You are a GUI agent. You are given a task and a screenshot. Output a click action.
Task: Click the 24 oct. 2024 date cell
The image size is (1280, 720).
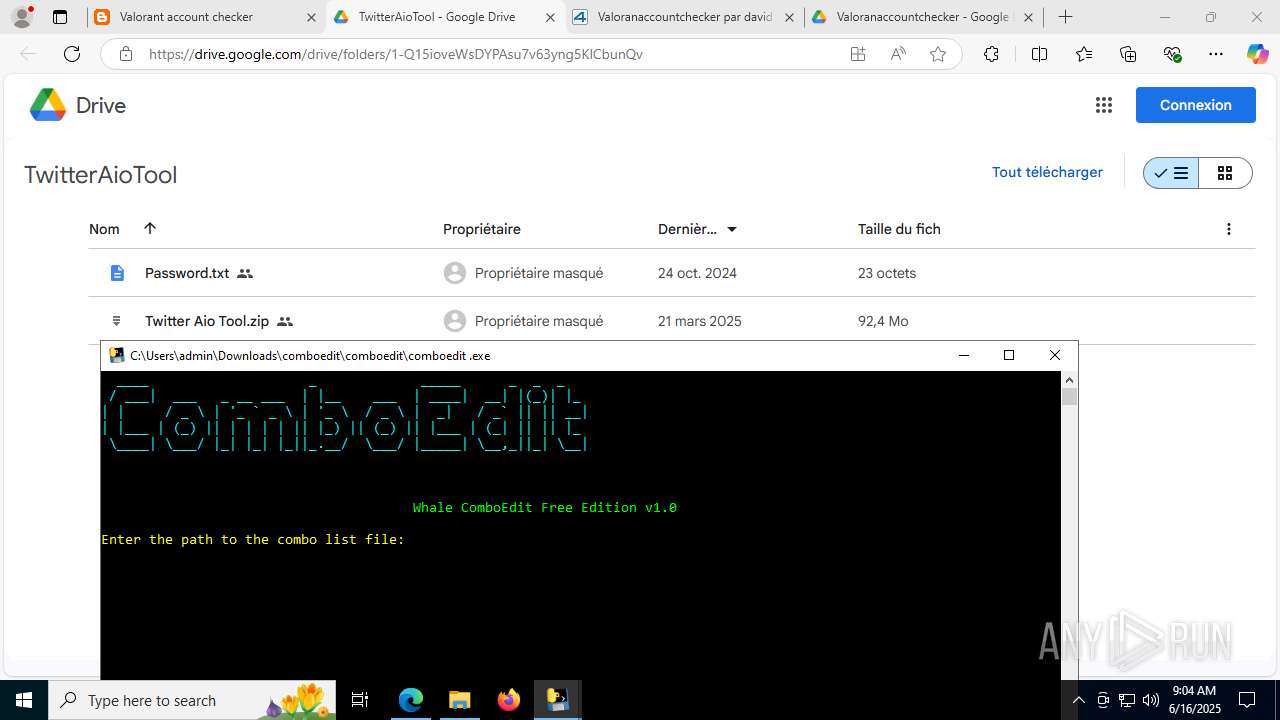click(697, 273)
